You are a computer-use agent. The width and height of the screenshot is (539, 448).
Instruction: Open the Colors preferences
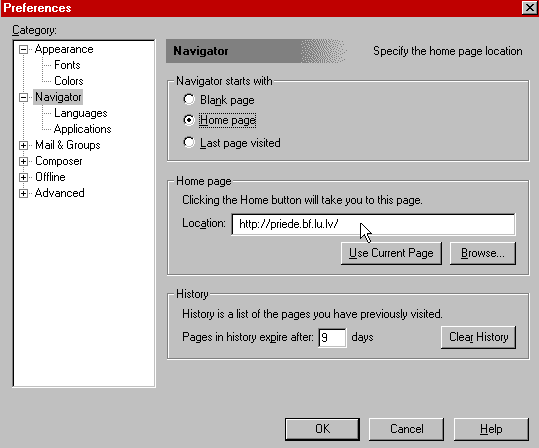[x=69, y=81]
